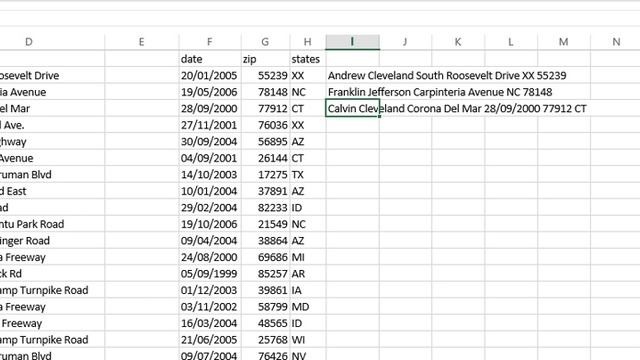Select column E header
This screenshot has height=360, width=640.
point(142,42)
